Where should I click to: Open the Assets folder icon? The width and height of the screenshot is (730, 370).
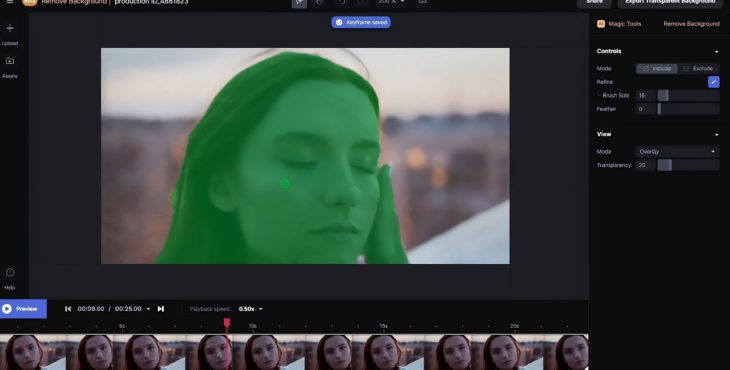pyautogui.click(x=10, y=61)
